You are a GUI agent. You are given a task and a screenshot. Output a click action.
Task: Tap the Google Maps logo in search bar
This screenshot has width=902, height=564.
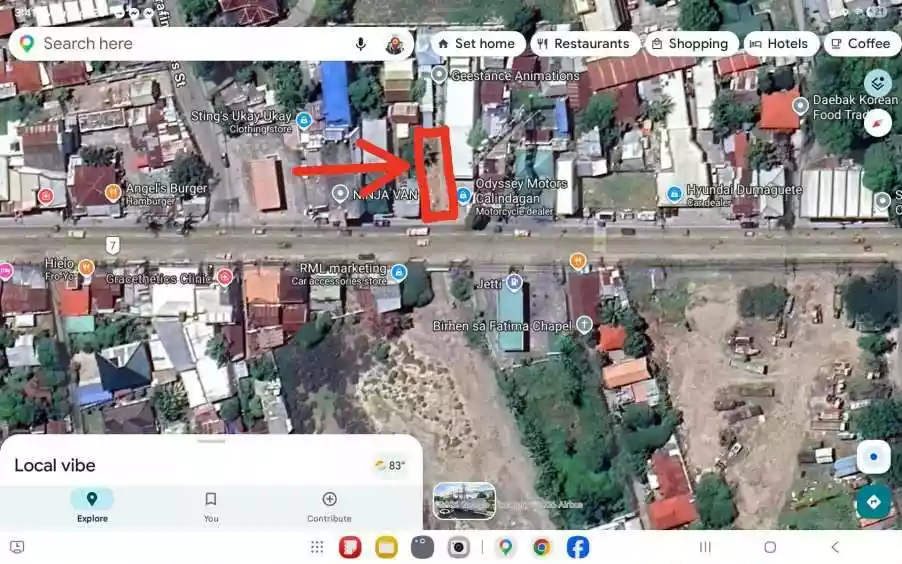coord(26,44)
